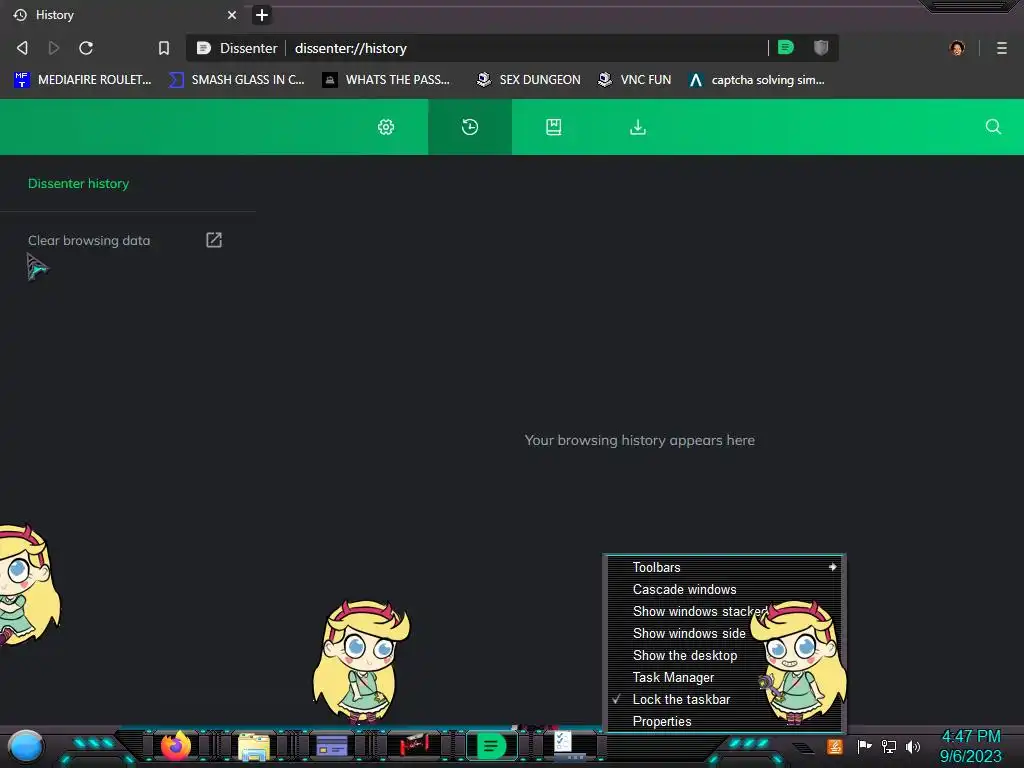Screen dimensions: 1024x768
Task: Reload the page
Action: 86,48
